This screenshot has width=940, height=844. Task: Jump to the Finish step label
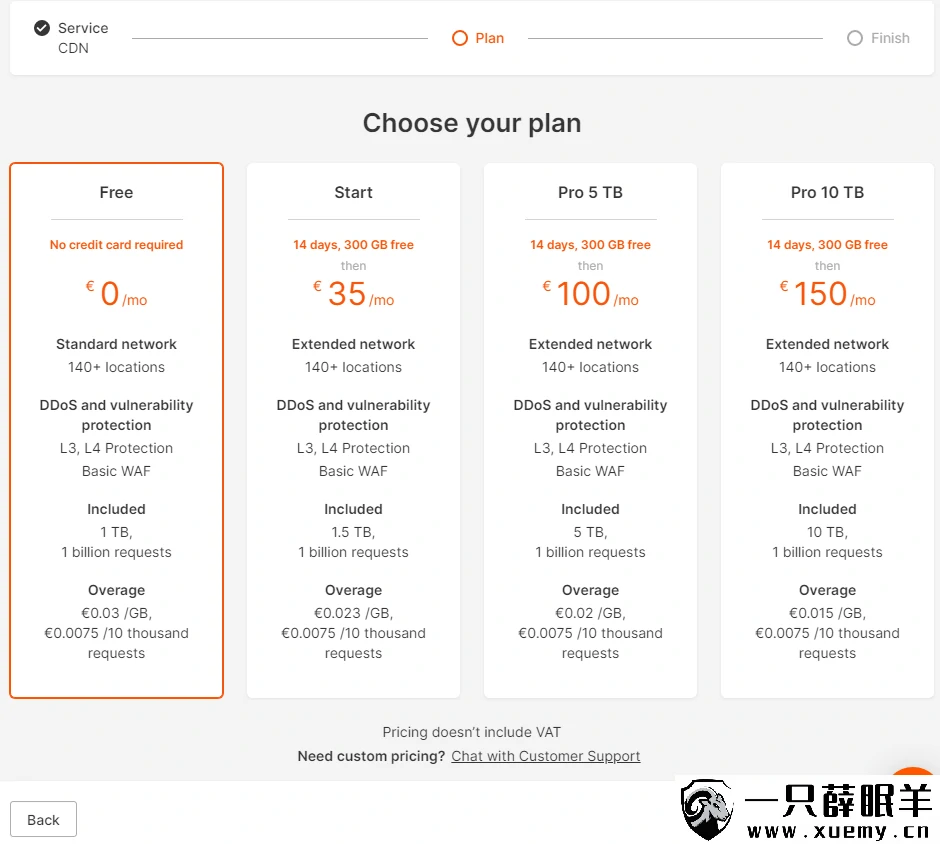(890, 38)
